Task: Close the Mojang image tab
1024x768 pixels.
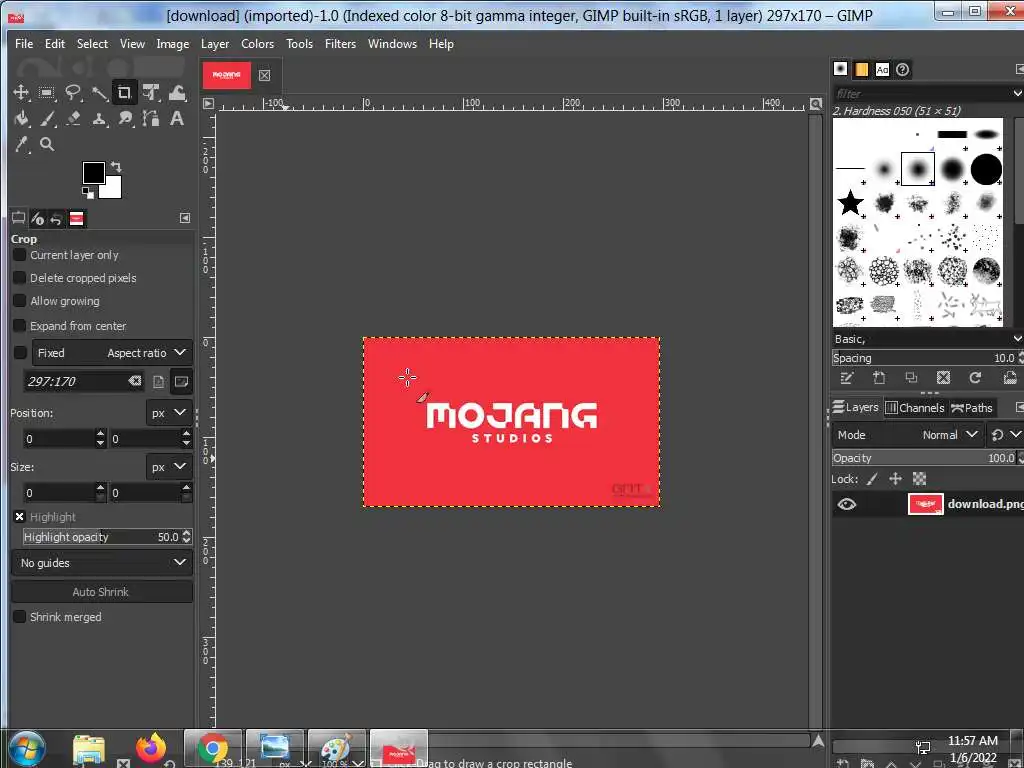Action: tap(264, 75)
